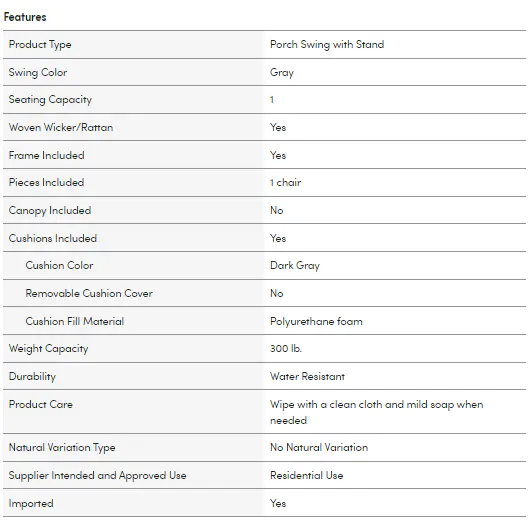Click the 1 chair value
The width and height of the screenshot is (532, 520).
285,182
